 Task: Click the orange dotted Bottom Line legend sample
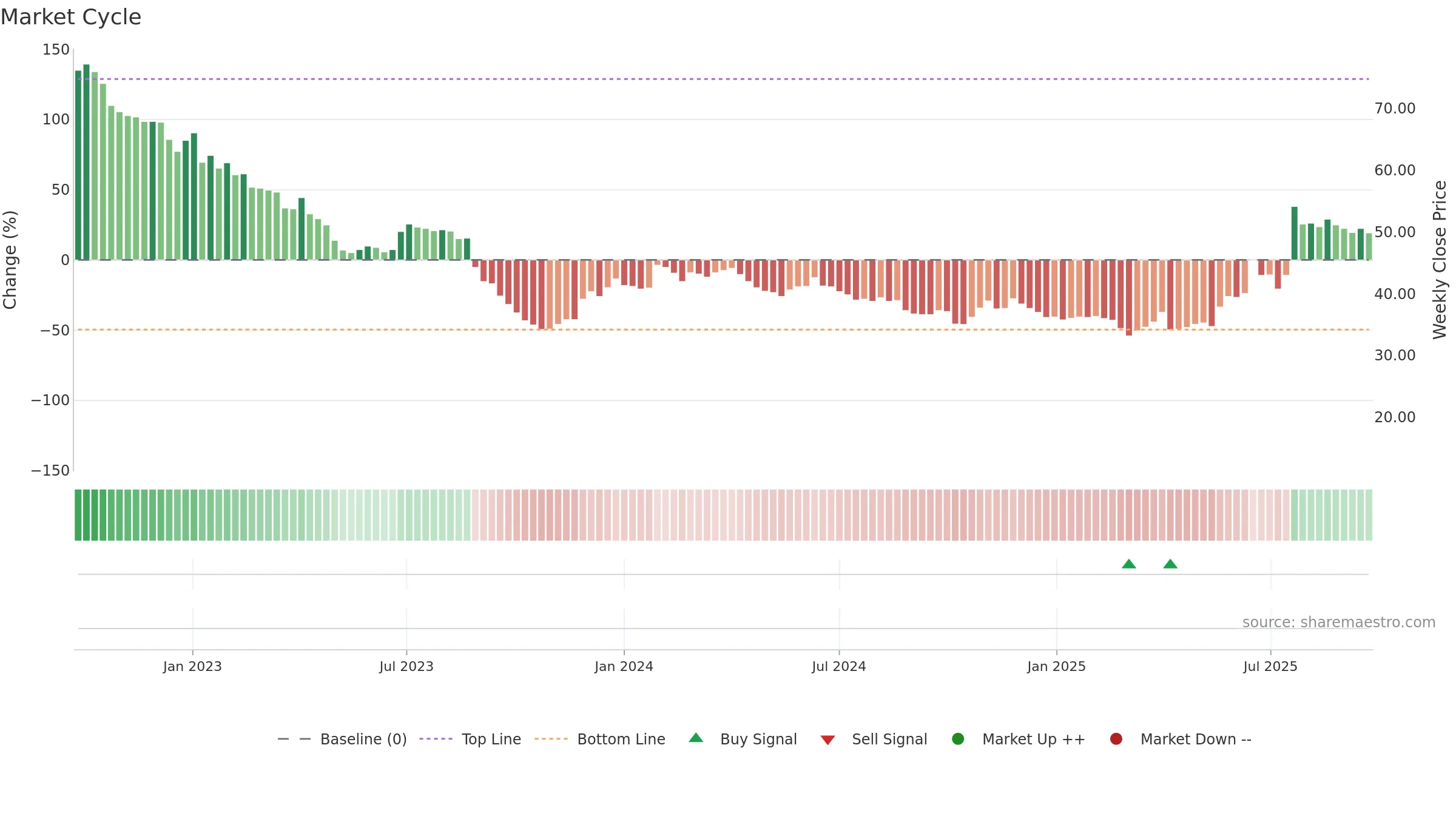click(551, 739)
